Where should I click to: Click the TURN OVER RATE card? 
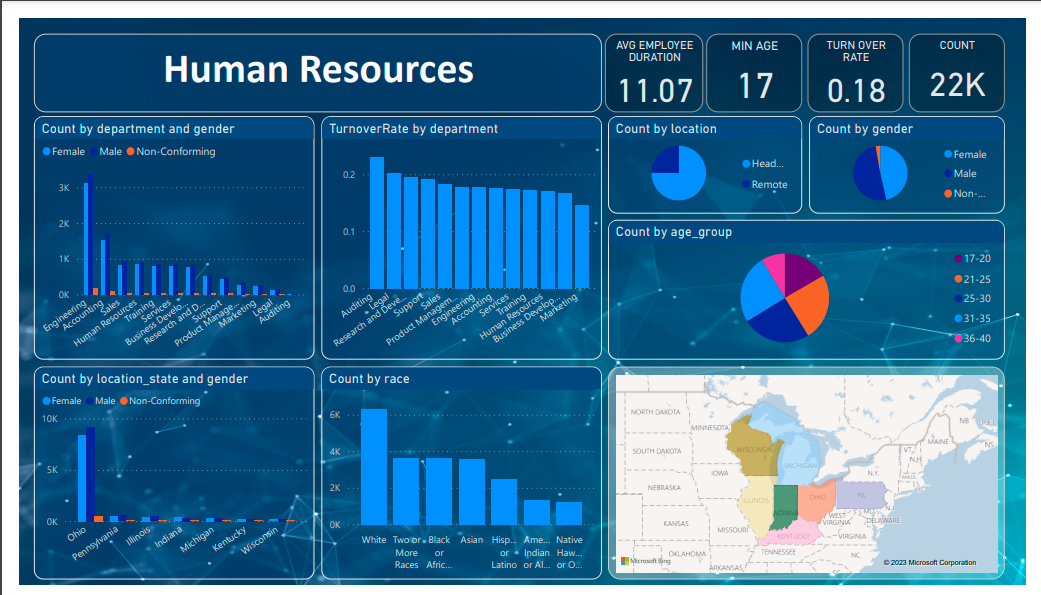[855, 73]
